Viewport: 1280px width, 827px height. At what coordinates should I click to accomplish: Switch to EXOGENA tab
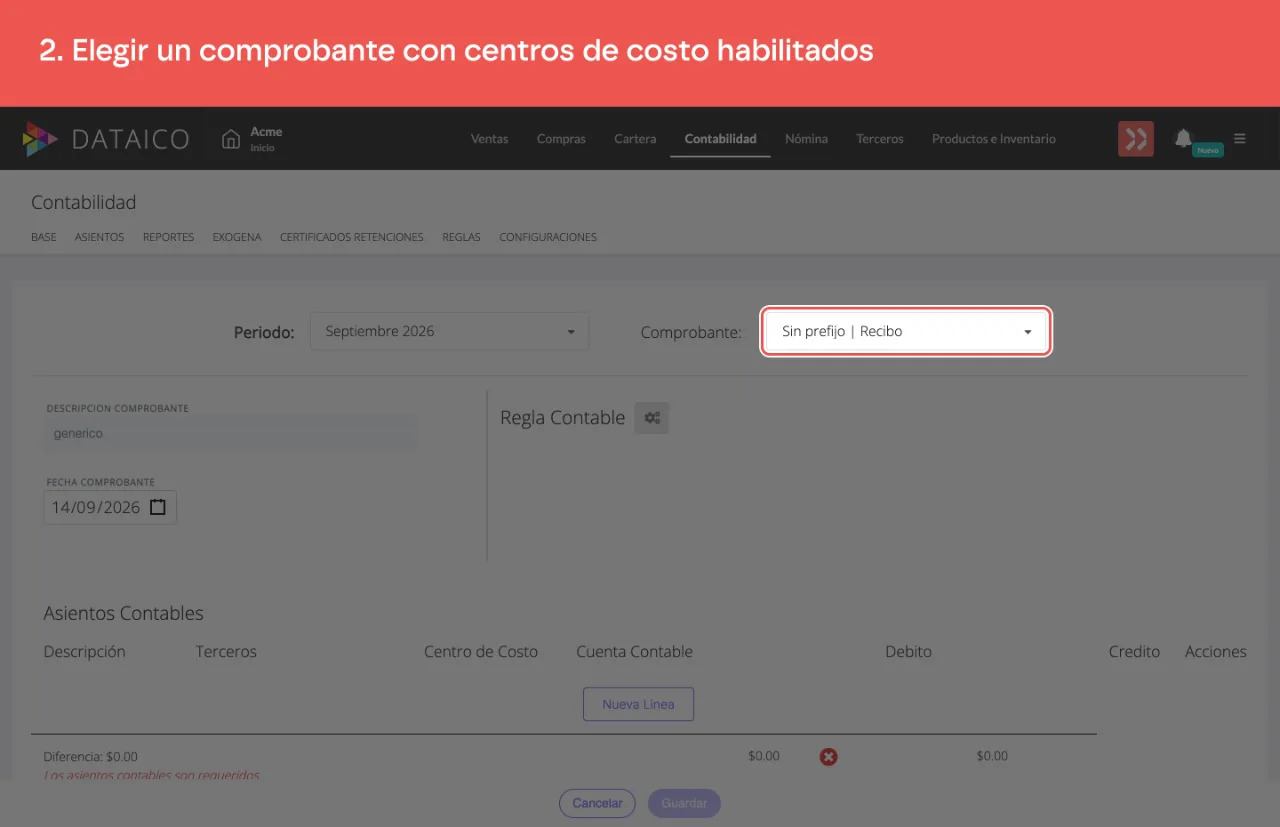(x=237, y=238)
